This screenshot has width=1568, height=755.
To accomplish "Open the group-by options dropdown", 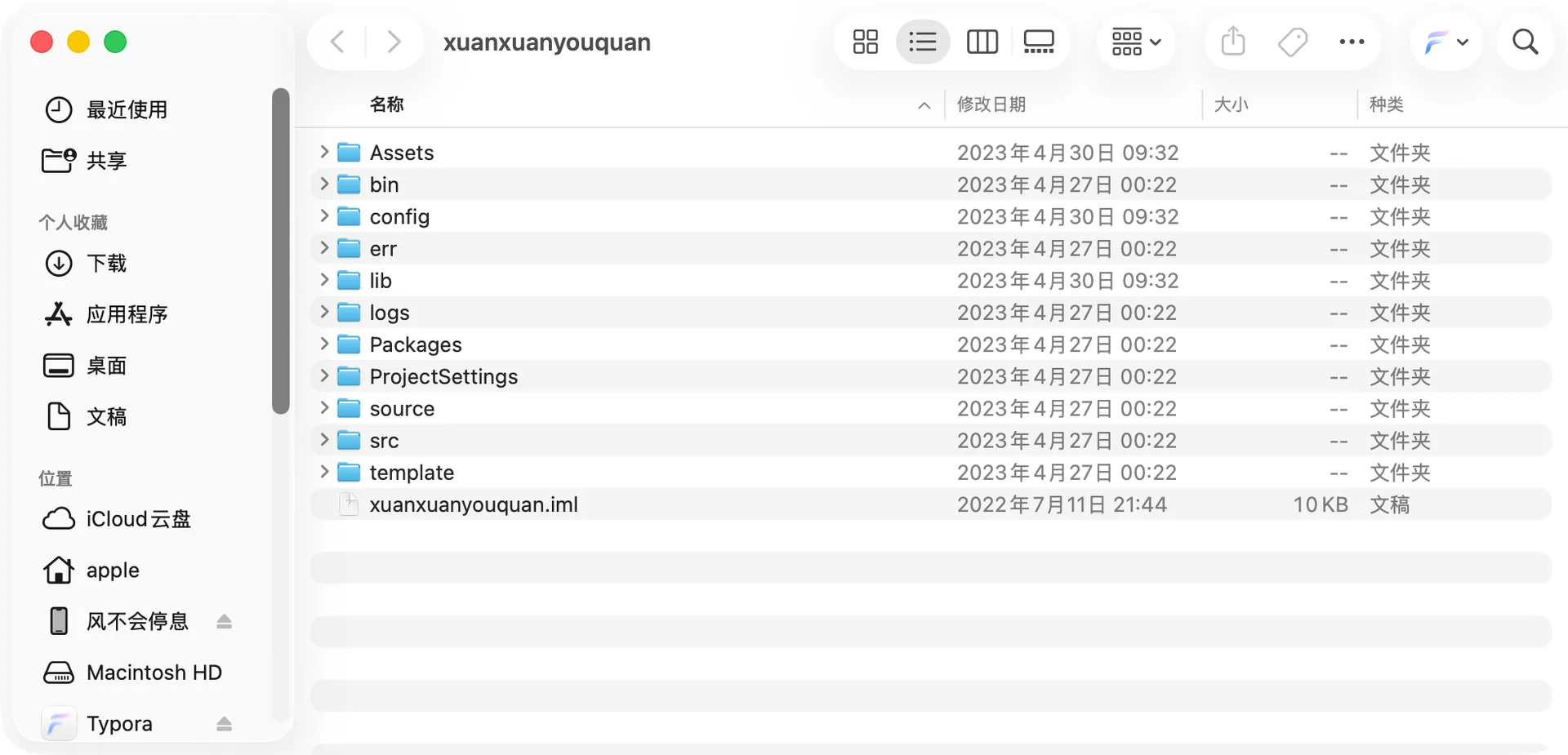I will [x=1136, y=42].
